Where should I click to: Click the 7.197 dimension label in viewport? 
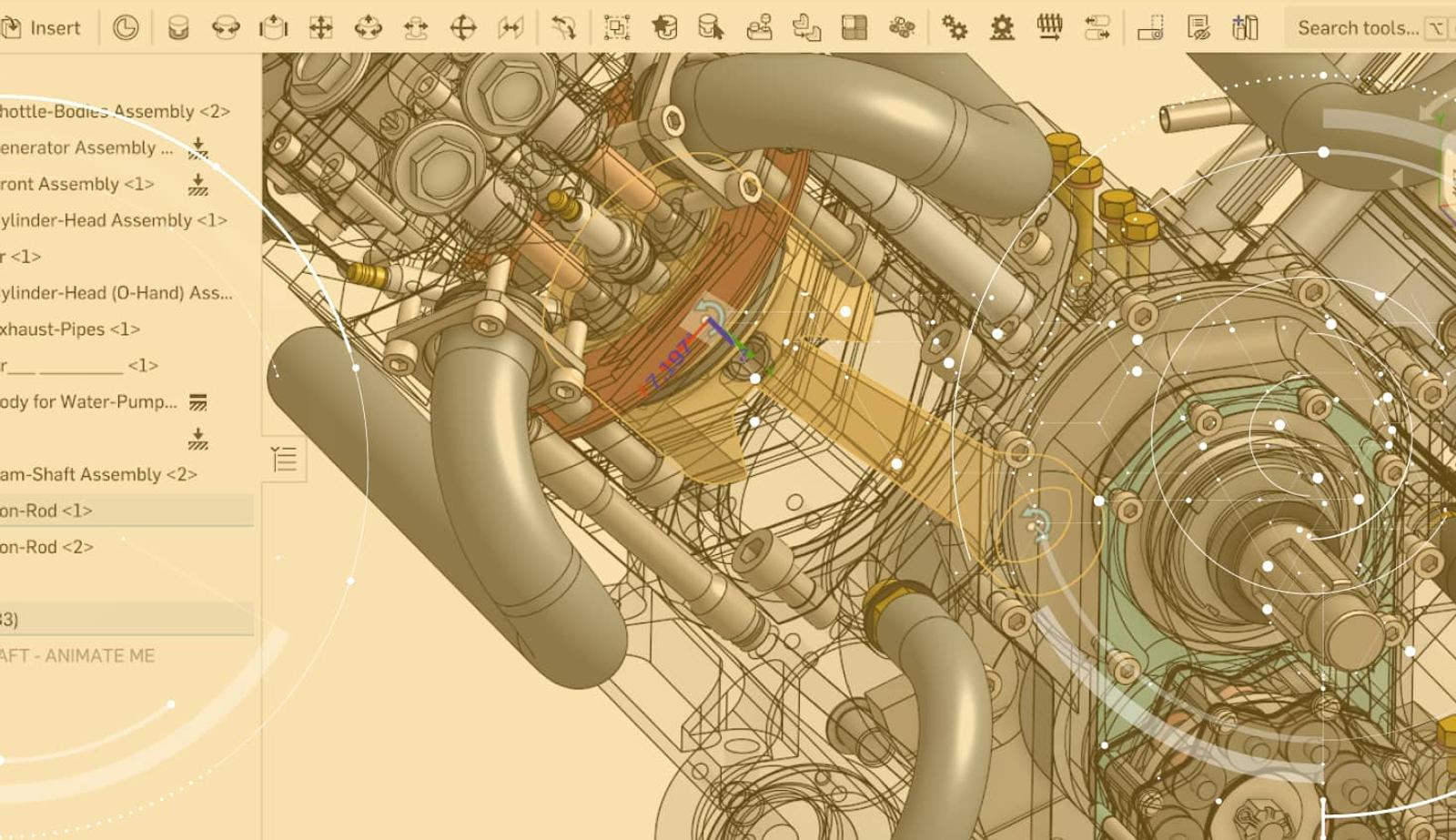tap(668, 366)
